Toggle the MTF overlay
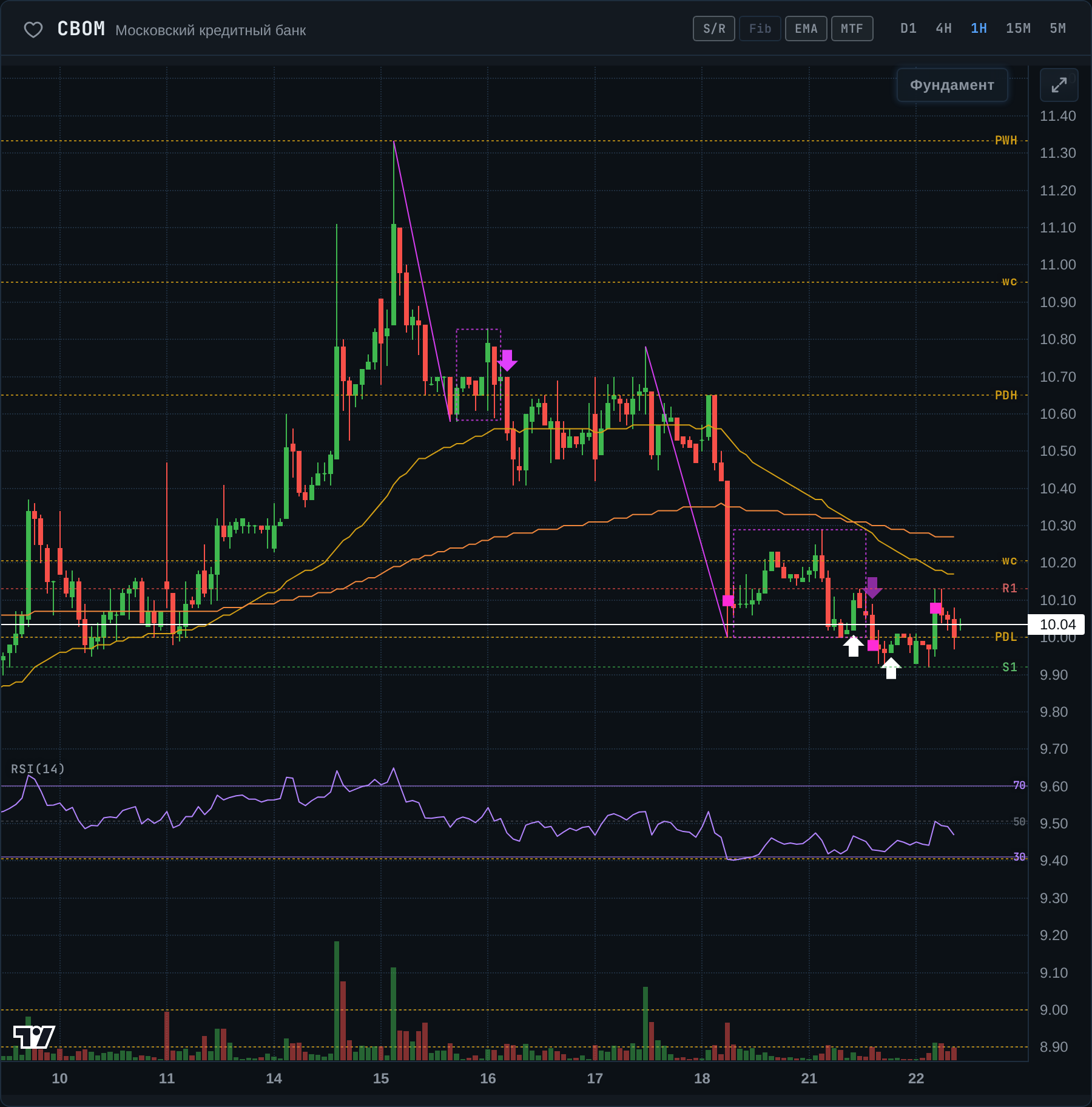 (x=852, y=29)
